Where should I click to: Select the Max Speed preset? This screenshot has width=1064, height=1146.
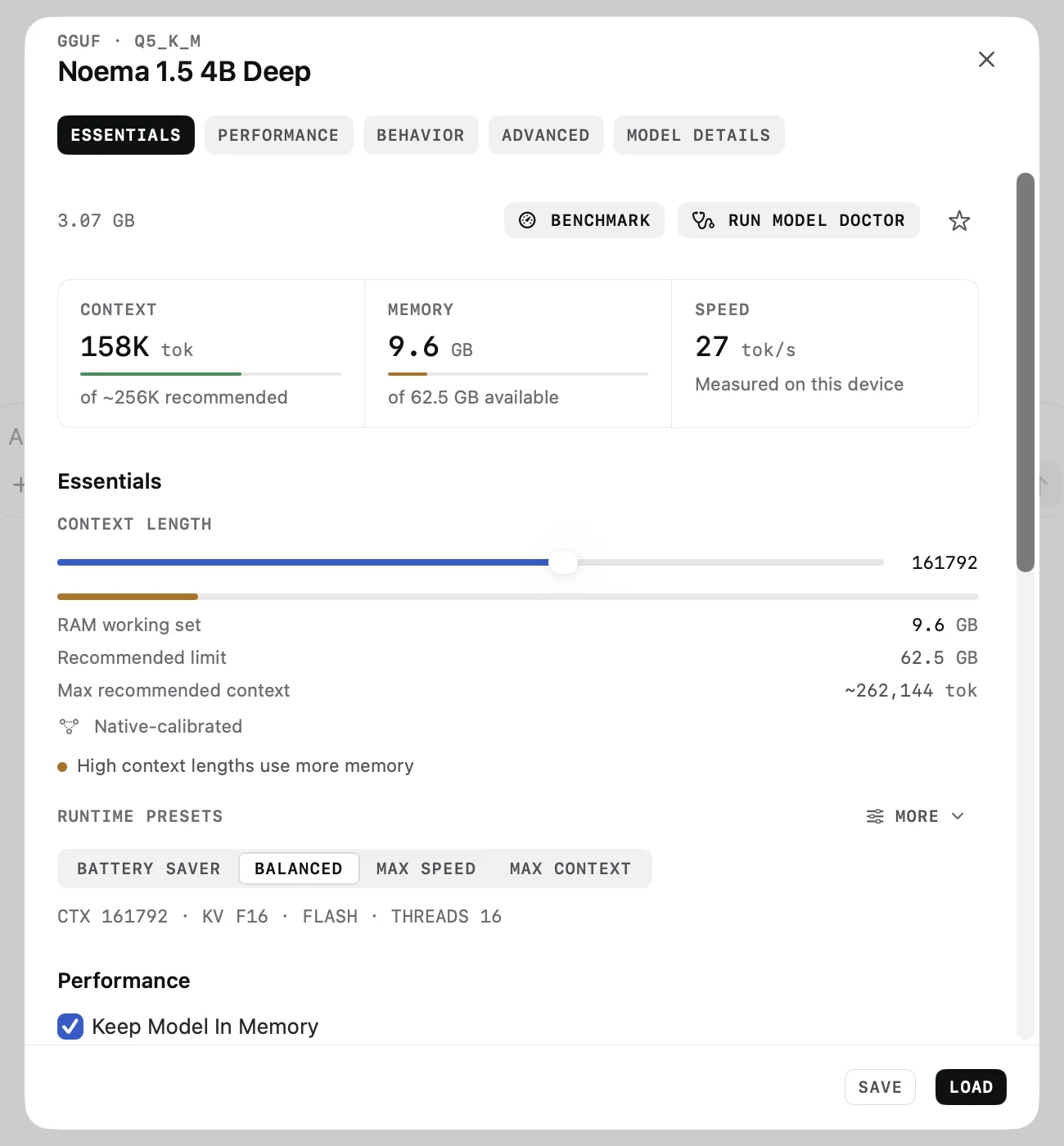tap(426, 869)
